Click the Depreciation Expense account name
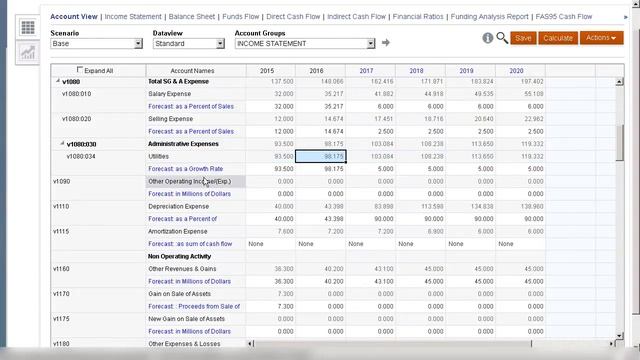Image resolution: width=640 pixels, height=360 pixels. pyautogui.click(x=178, y=207)
